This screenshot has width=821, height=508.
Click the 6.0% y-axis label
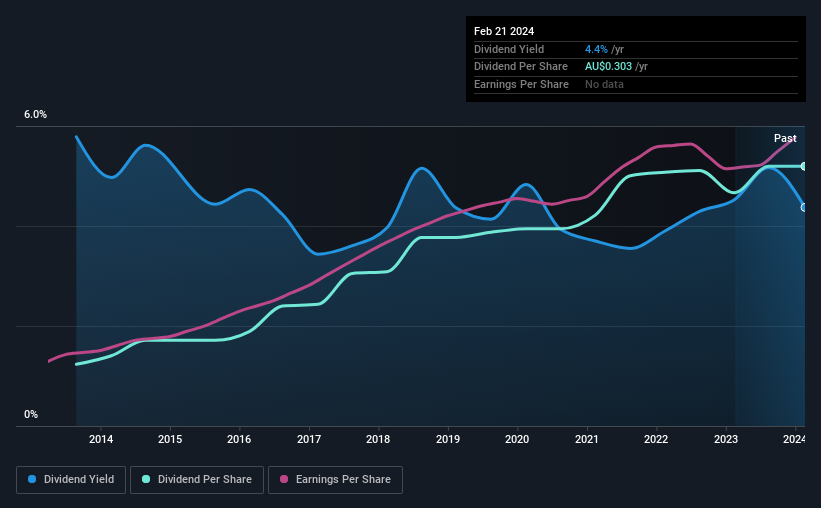point(35,115)
